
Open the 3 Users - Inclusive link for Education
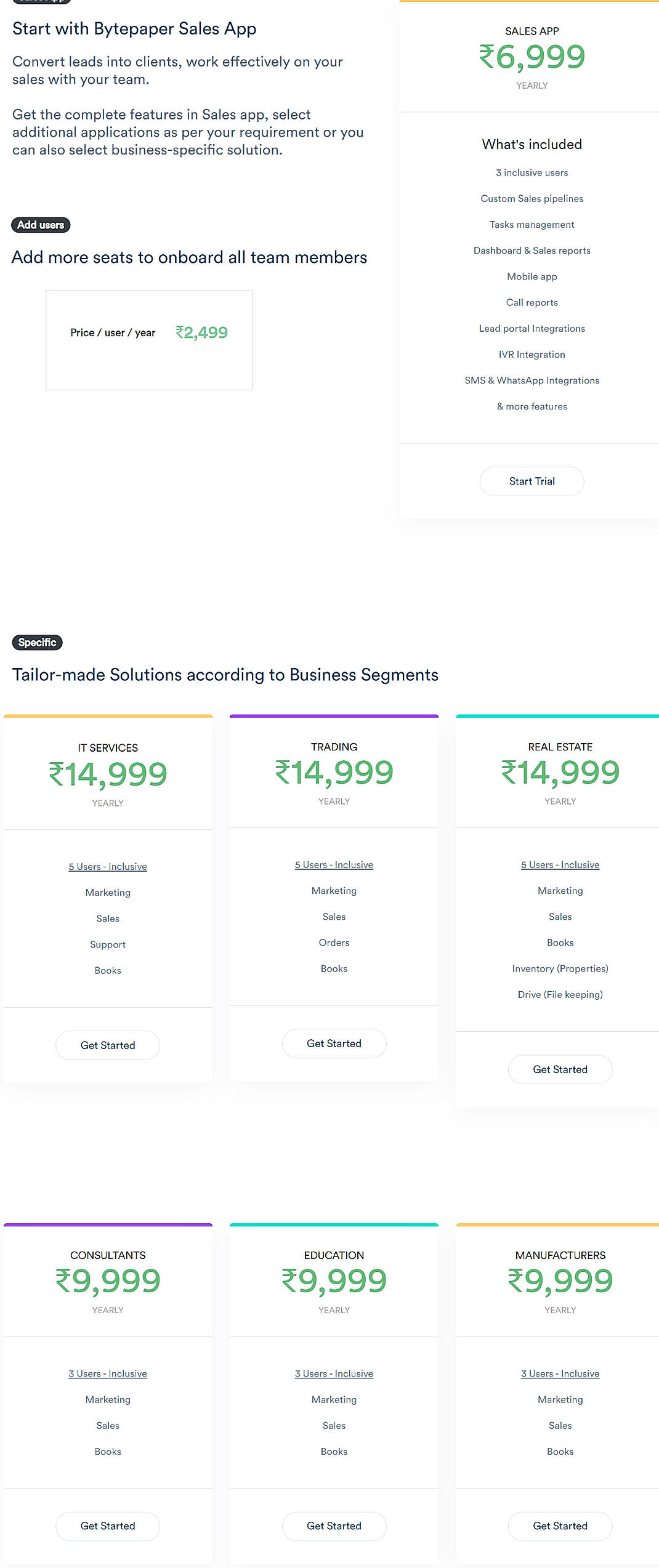point(334,1373)
